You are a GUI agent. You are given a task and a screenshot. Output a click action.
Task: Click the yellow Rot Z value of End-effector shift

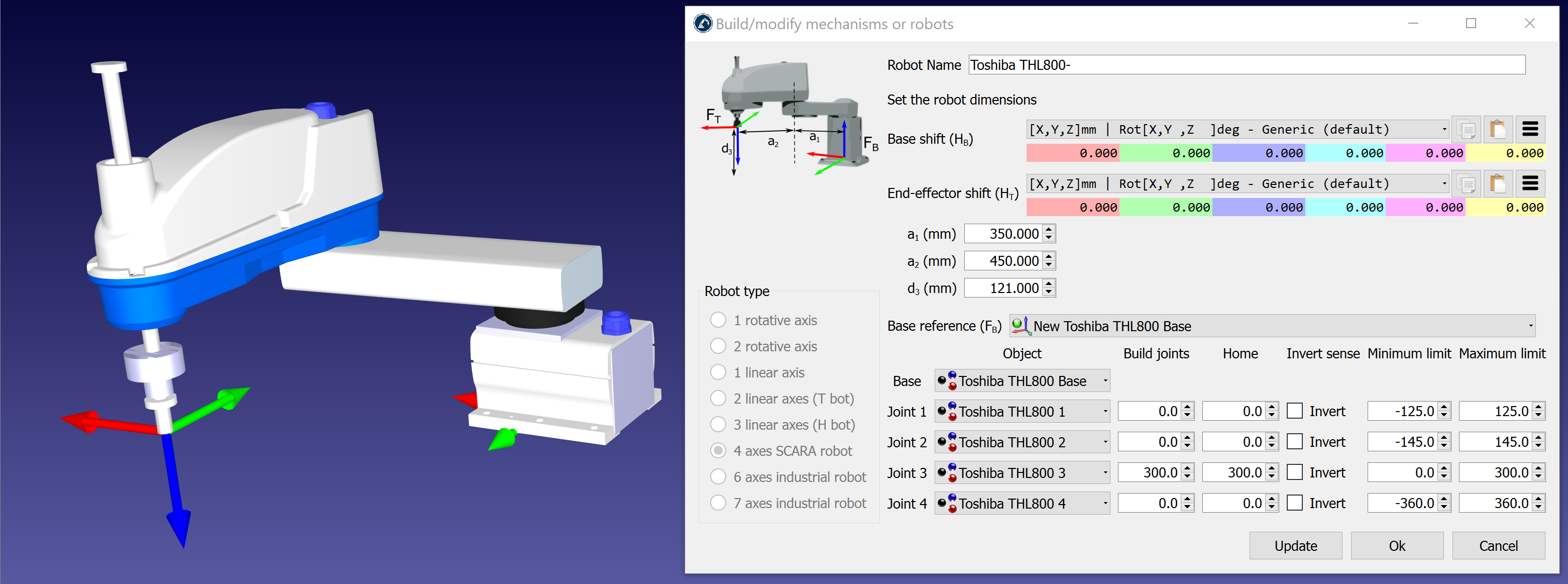pyautogui.click(x=1505, y=208)
